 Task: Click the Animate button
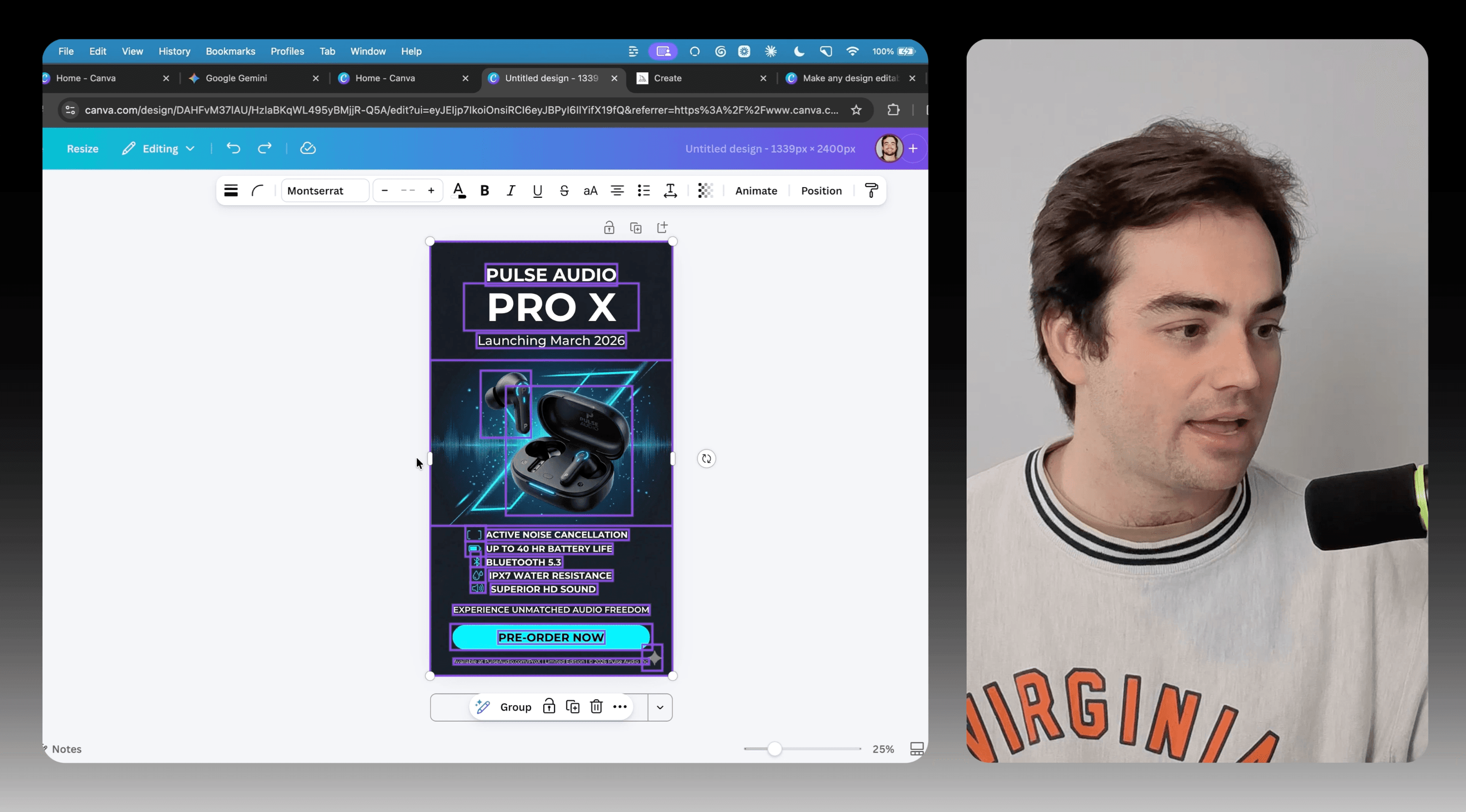click(756, 191)
